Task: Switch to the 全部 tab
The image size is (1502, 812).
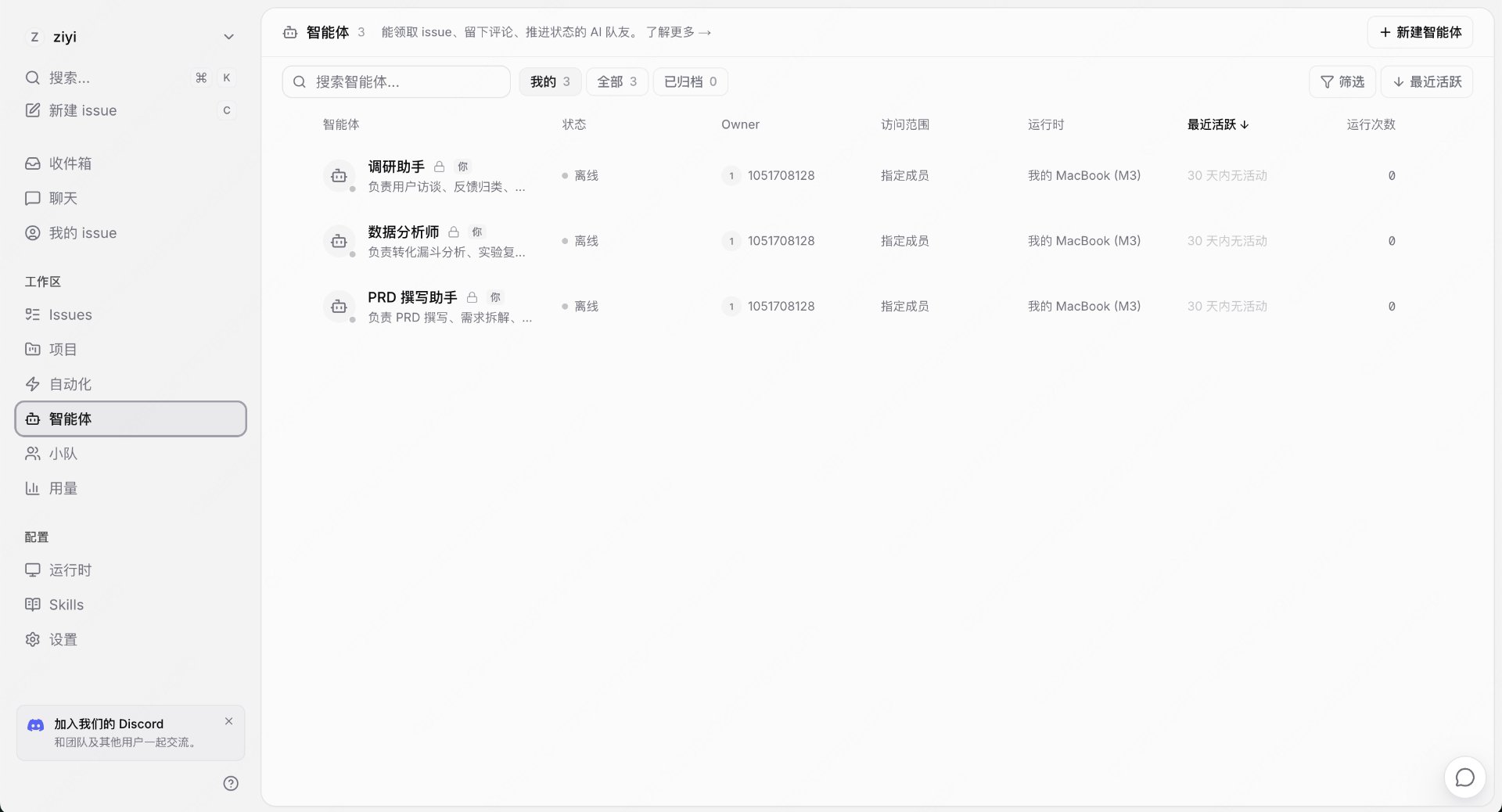Action: 616,81
